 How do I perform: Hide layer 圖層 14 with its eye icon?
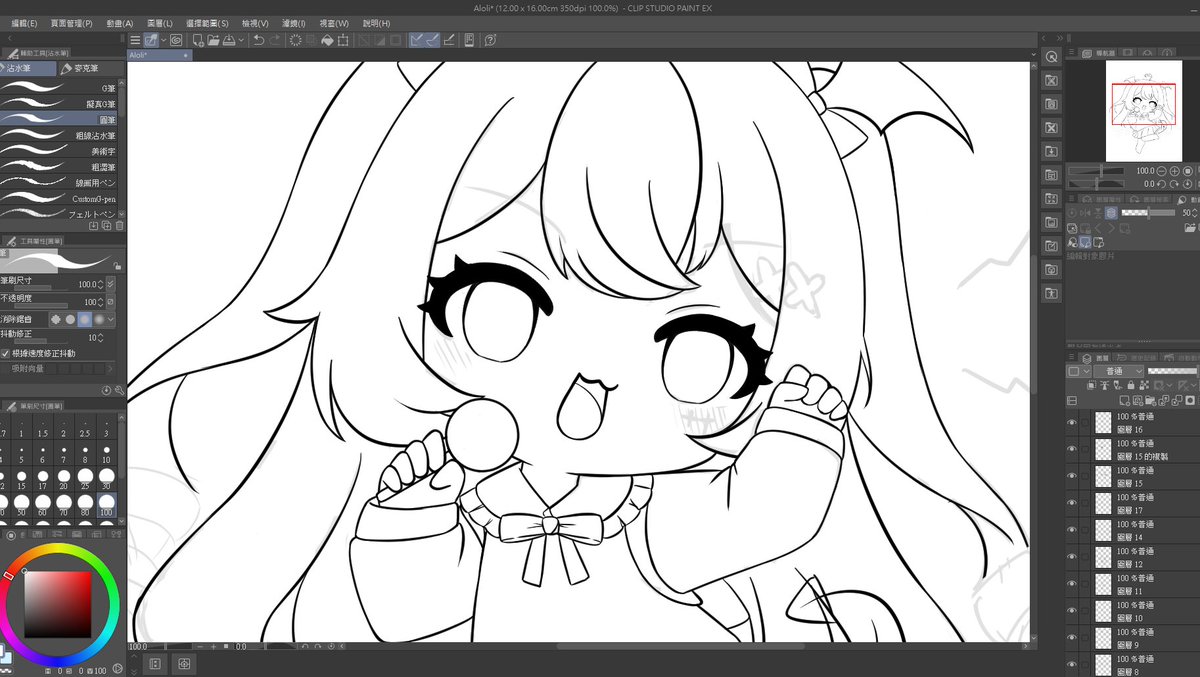click(1072, 530)
